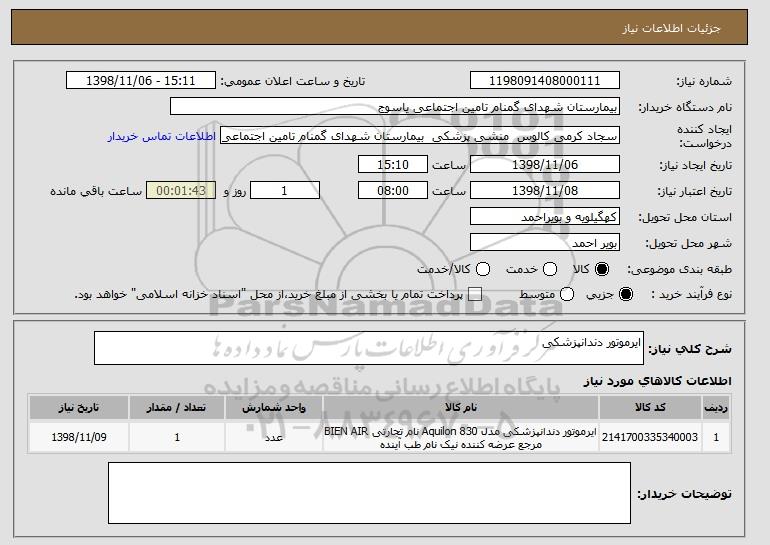
Task: Select the خدمت radio option
Action: click(555, 269)
